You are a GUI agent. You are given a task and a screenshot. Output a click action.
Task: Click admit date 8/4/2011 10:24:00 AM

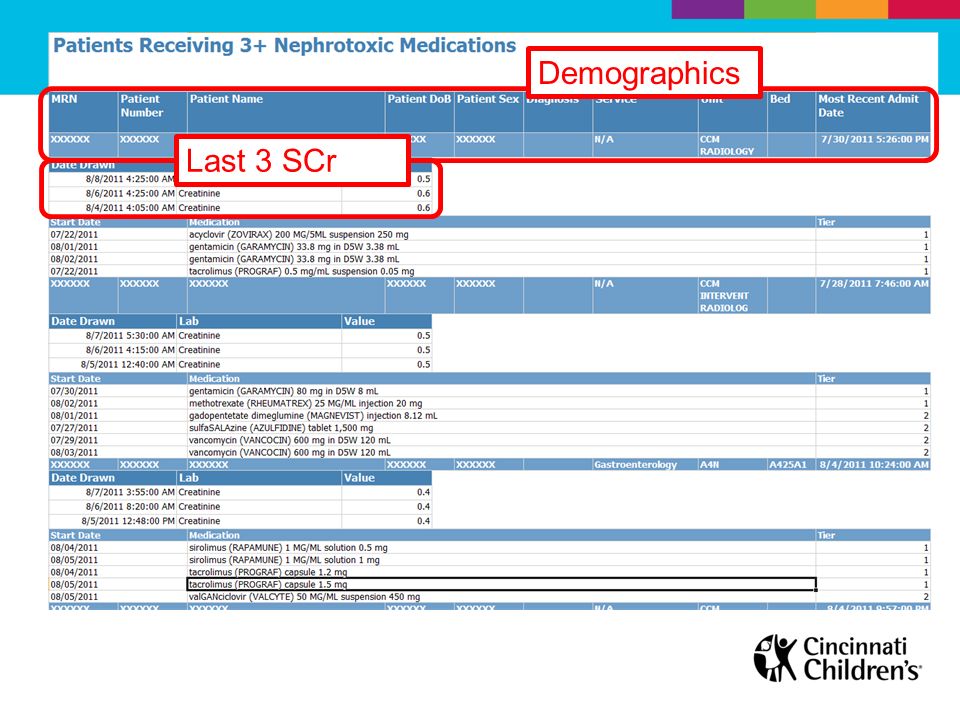point(874,465)
